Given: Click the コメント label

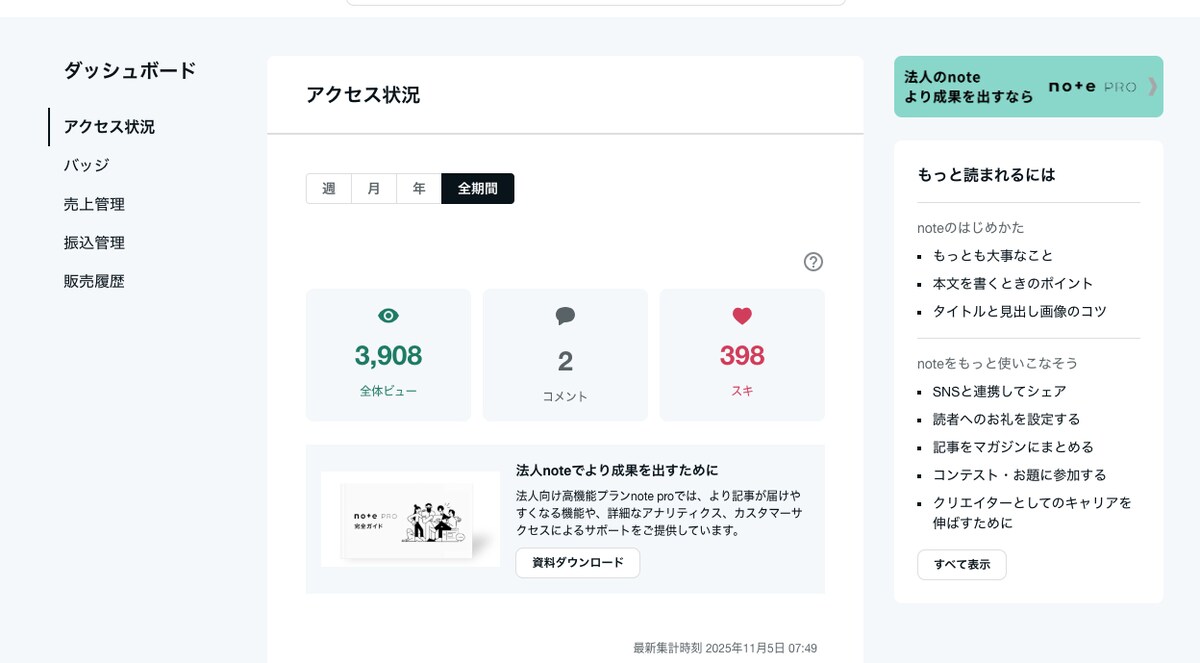Looking at the screenshot, I should (x=565, y=396).
